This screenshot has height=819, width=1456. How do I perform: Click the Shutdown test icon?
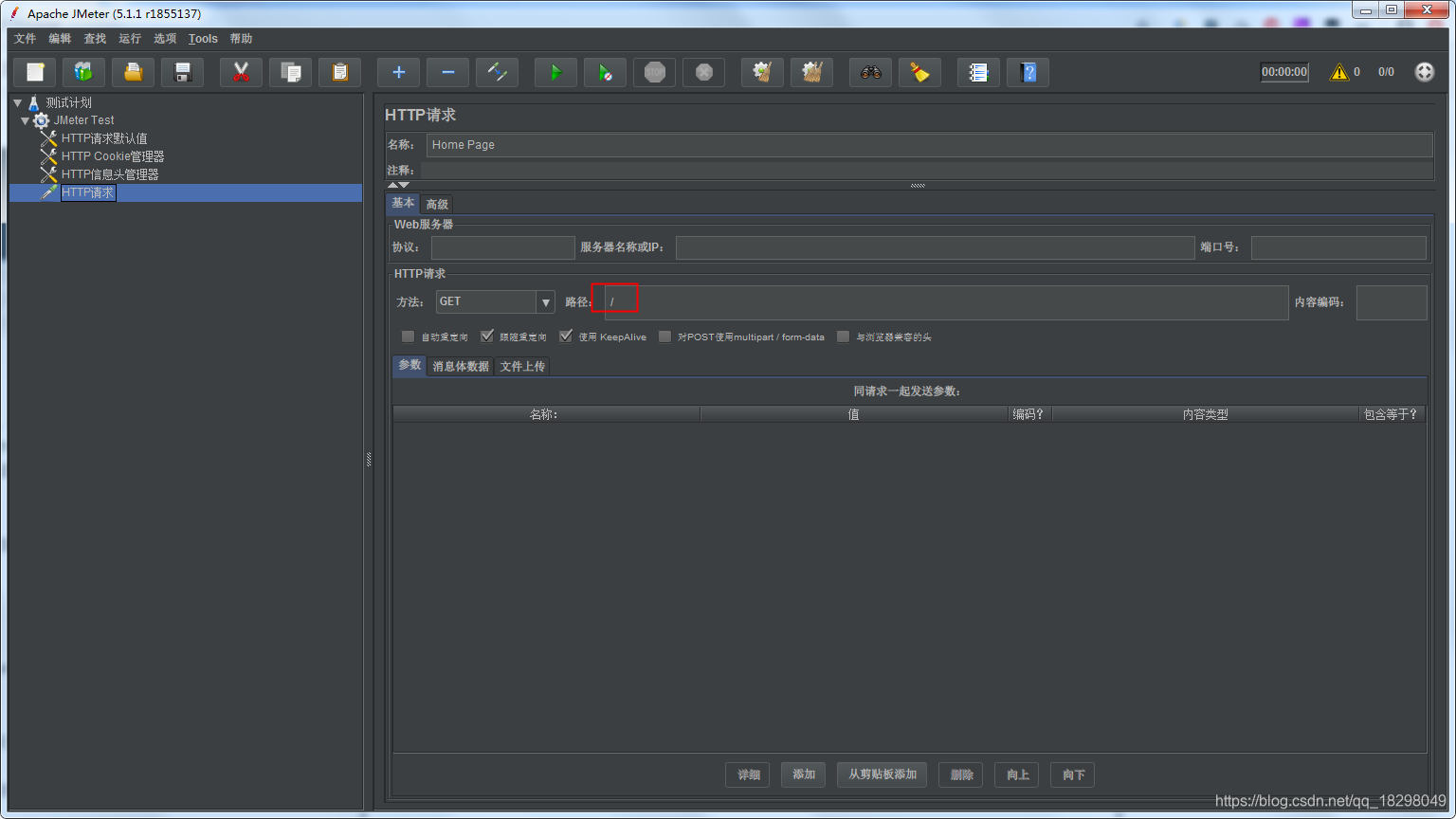[x=704, y=72]
